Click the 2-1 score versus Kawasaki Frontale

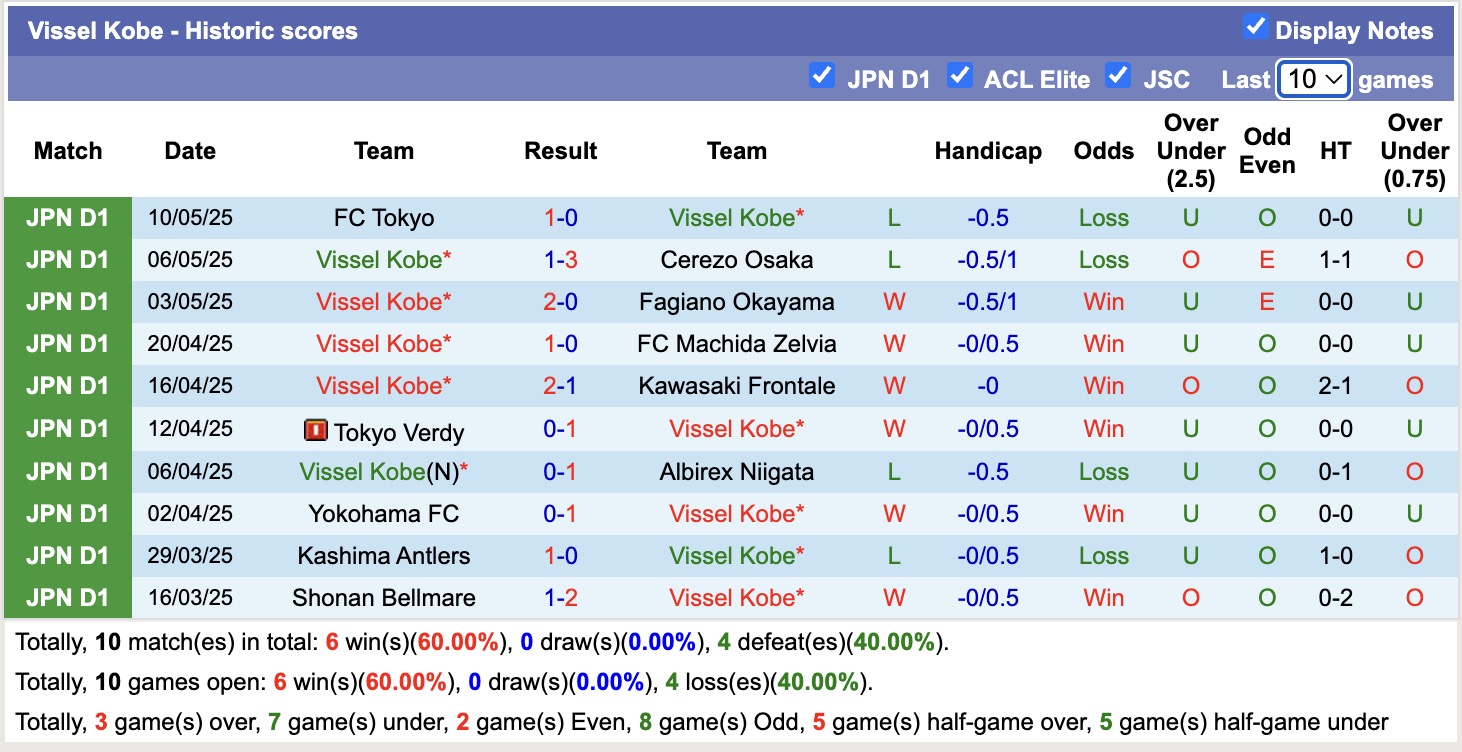point(561,386)
